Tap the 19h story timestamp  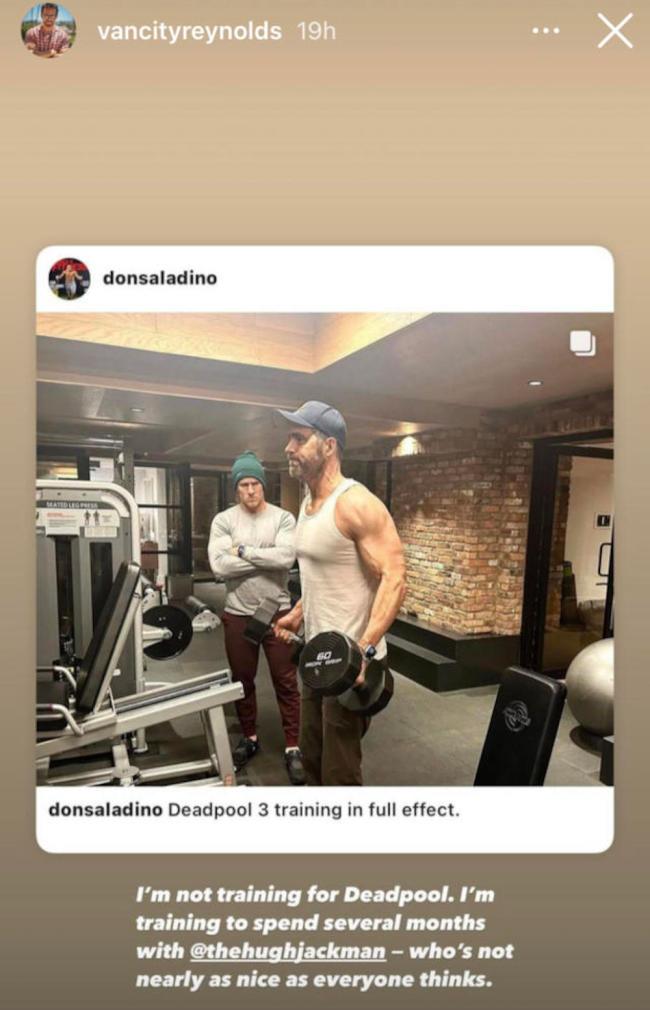tap(316, 31)
